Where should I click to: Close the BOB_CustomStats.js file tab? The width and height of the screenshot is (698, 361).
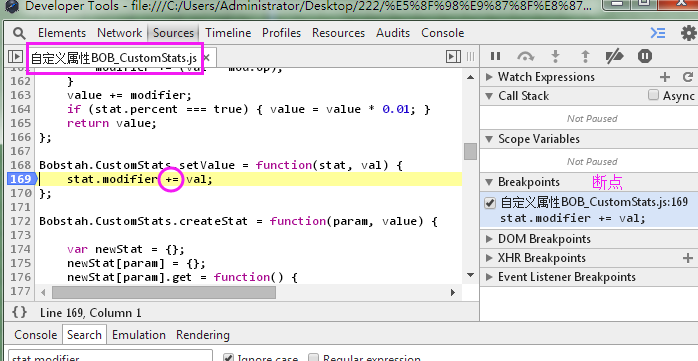tap(206, 57)
